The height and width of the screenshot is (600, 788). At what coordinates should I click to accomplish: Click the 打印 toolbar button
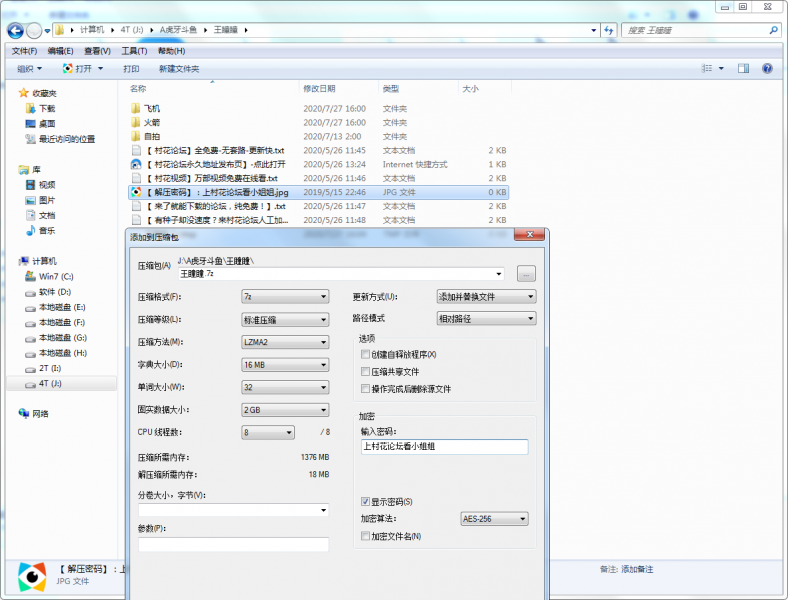click(x=131, y=68)
